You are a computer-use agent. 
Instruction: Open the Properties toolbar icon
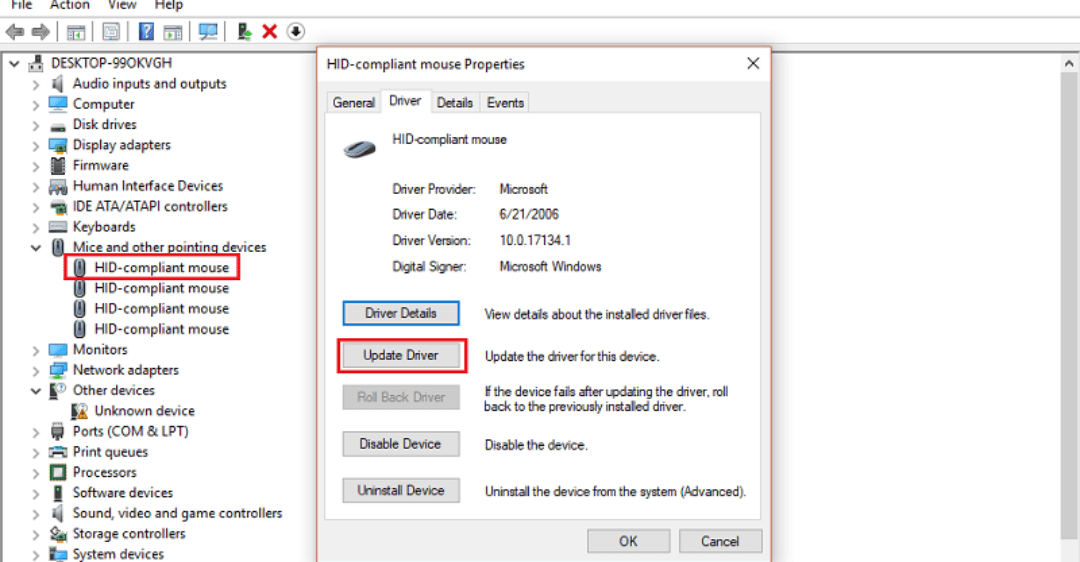coord(111,32)
